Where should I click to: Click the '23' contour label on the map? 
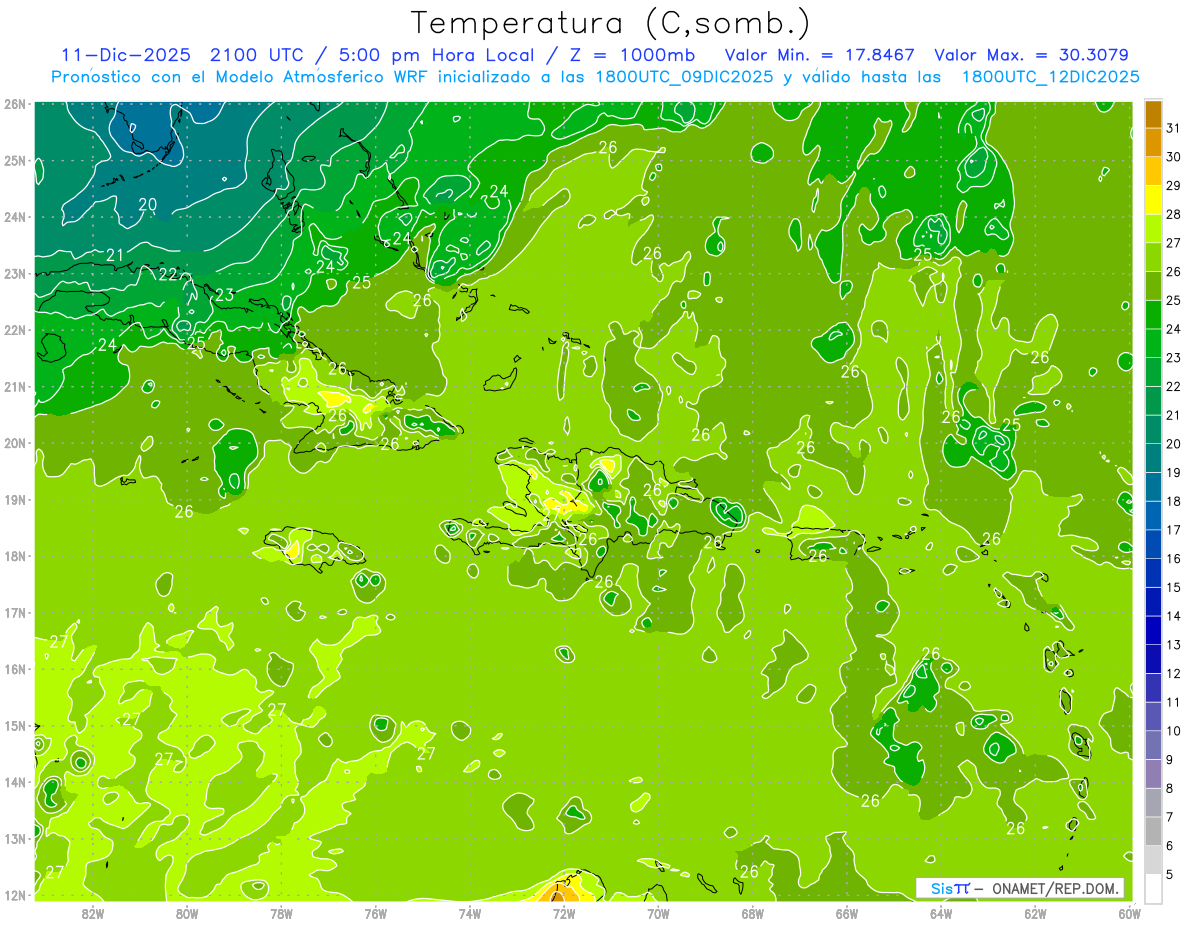pyautogui.click(x=224, y=295)
